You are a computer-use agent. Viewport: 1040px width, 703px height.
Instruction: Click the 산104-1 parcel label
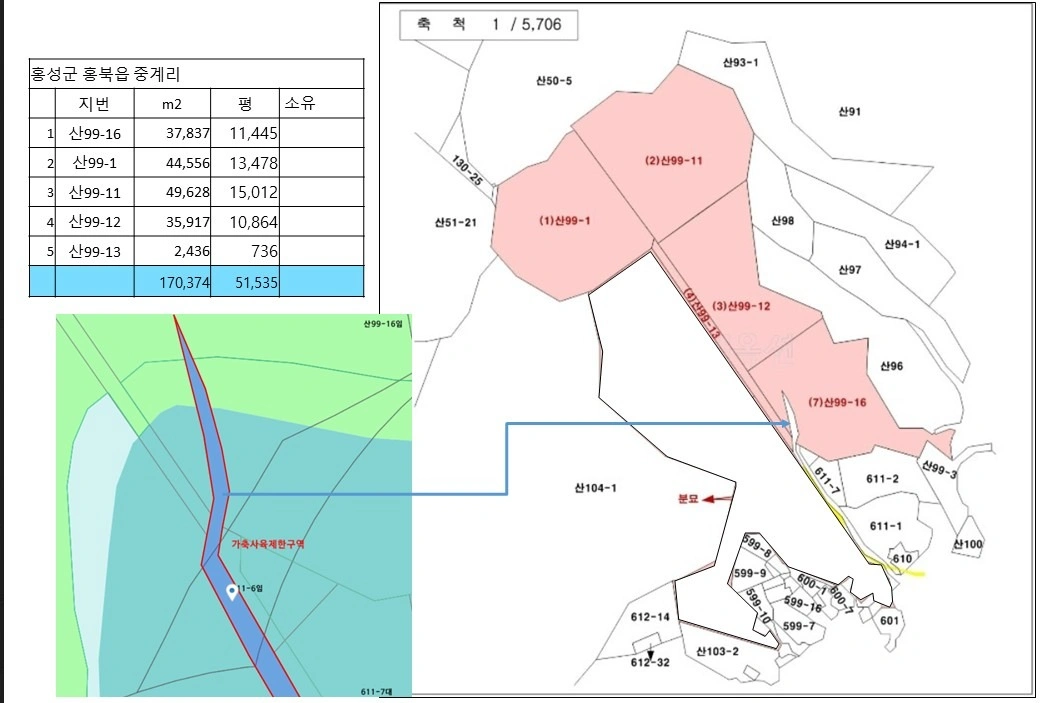(x=595, y=488)
